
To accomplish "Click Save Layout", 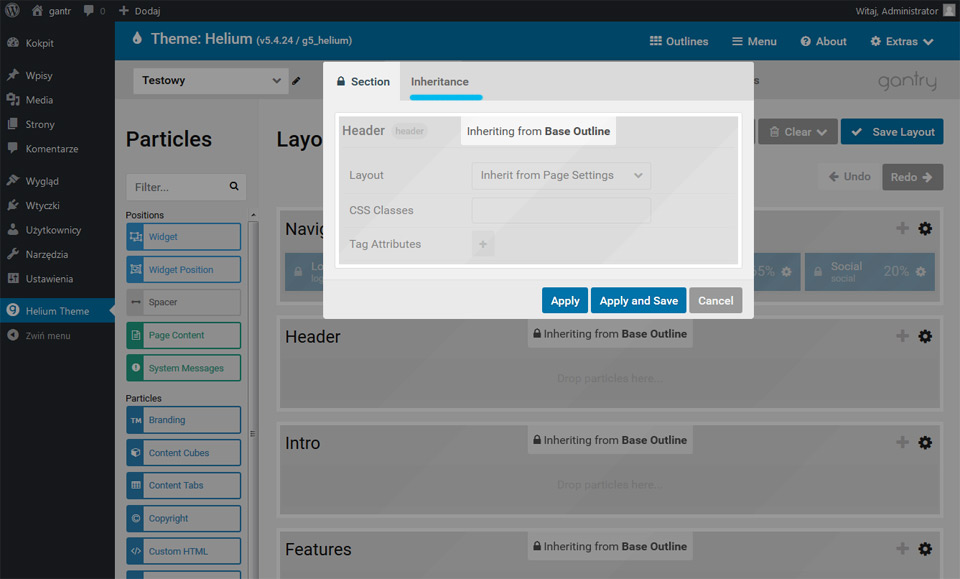I will (x=892, y=132).
